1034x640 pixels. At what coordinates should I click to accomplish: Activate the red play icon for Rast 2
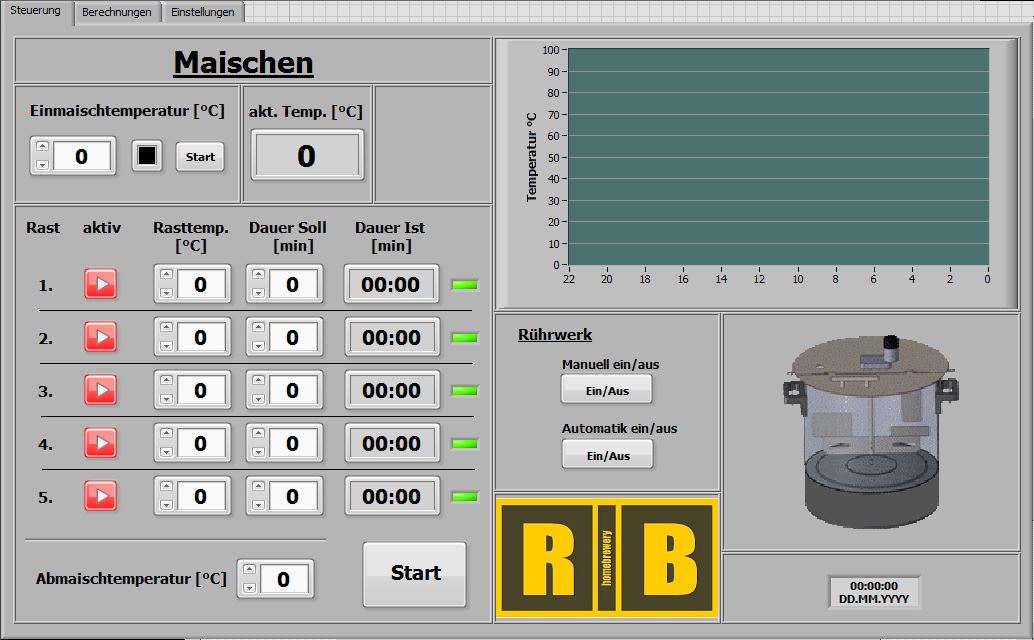coord(100,337)
